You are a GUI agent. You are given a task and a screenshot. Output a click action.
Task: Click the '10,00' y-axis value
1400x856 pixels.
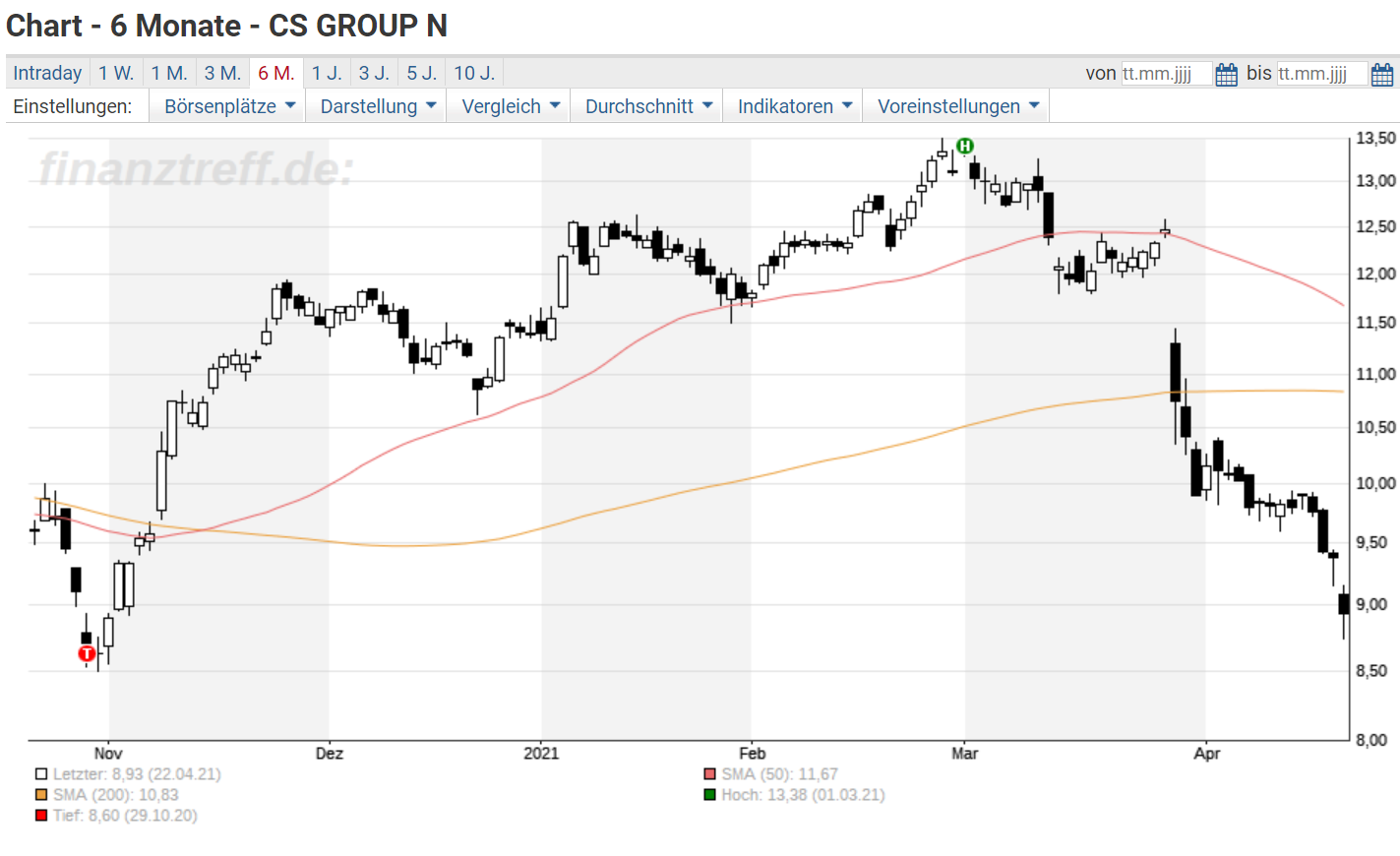tap(1376, 484)
